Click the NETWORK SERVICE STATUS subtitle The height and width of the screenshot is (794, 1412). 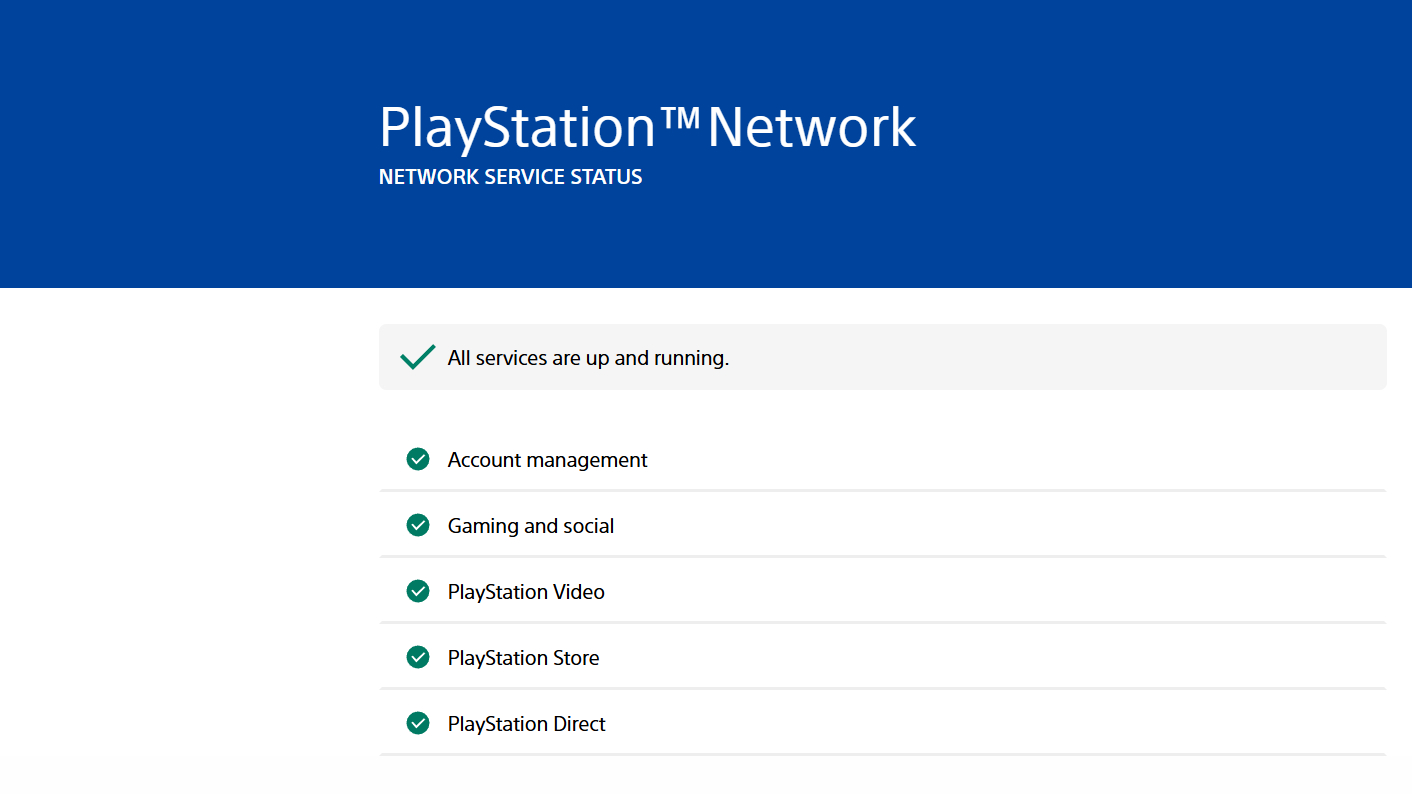[510, 177]
